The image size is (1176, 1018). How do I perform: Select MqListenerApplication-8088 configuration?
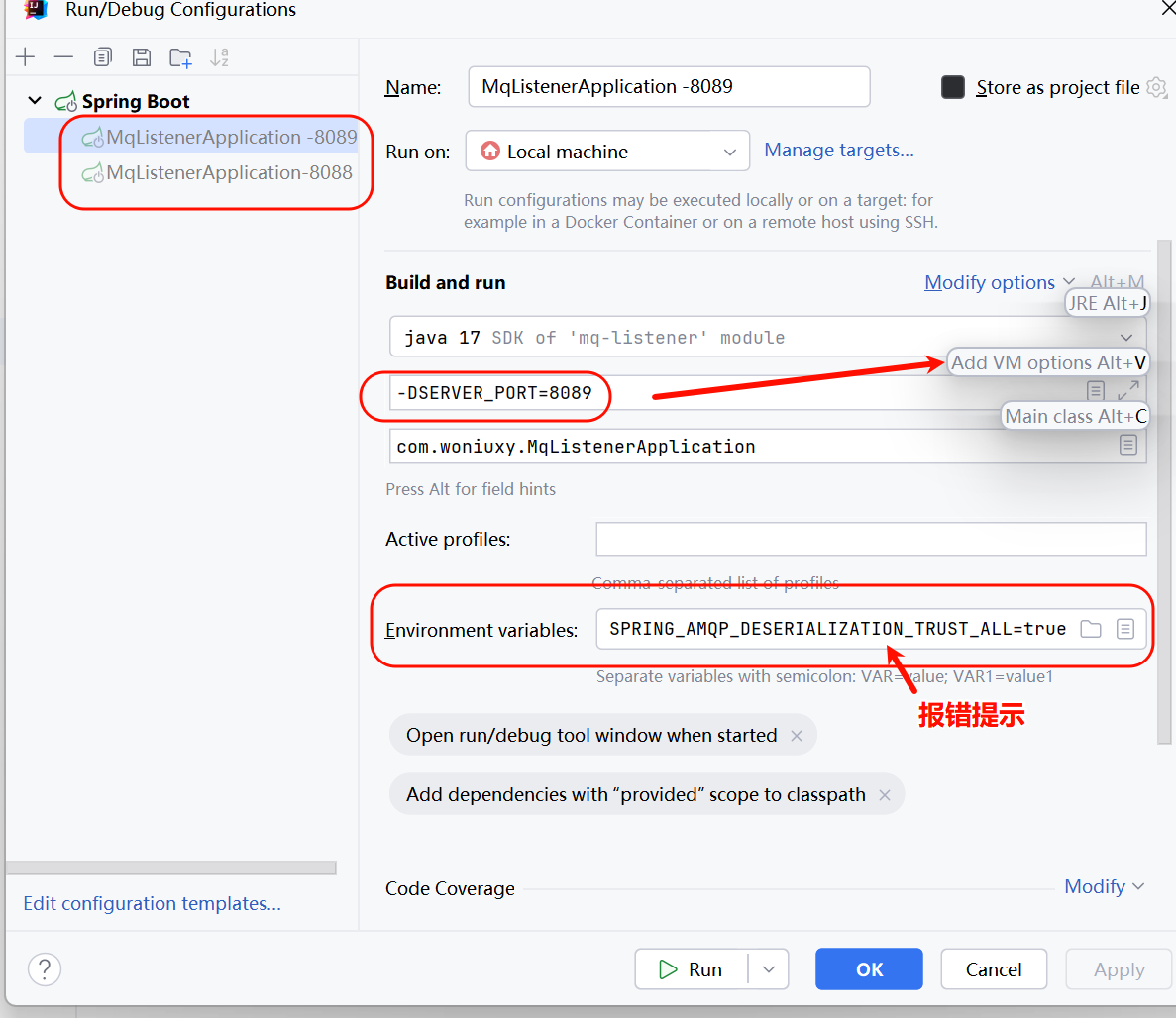[x=229, y=173]
